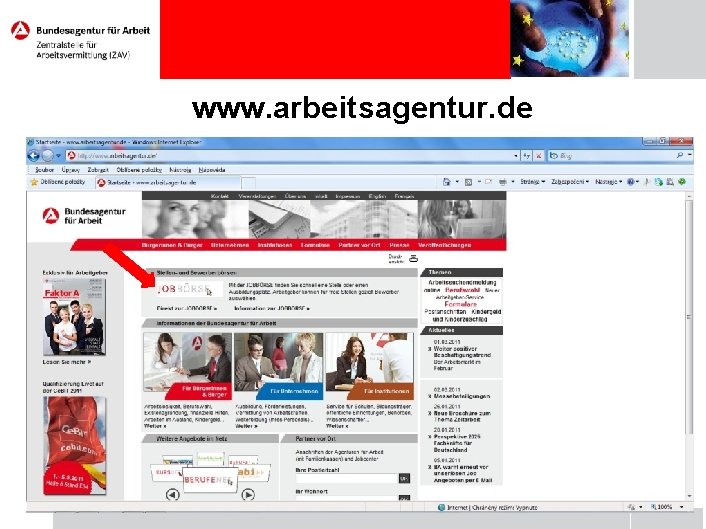Click the printer icon next to Druckansicht
This screenshot has width=706, height=529.
pos(413,258)
